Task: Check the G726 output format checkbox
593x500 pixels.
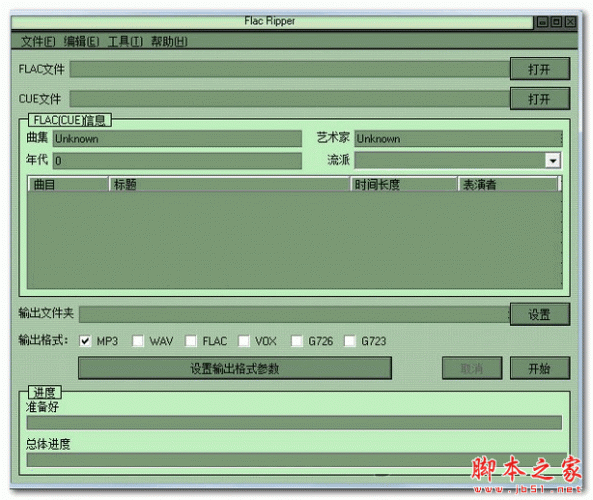Action: tap(297, 341)
